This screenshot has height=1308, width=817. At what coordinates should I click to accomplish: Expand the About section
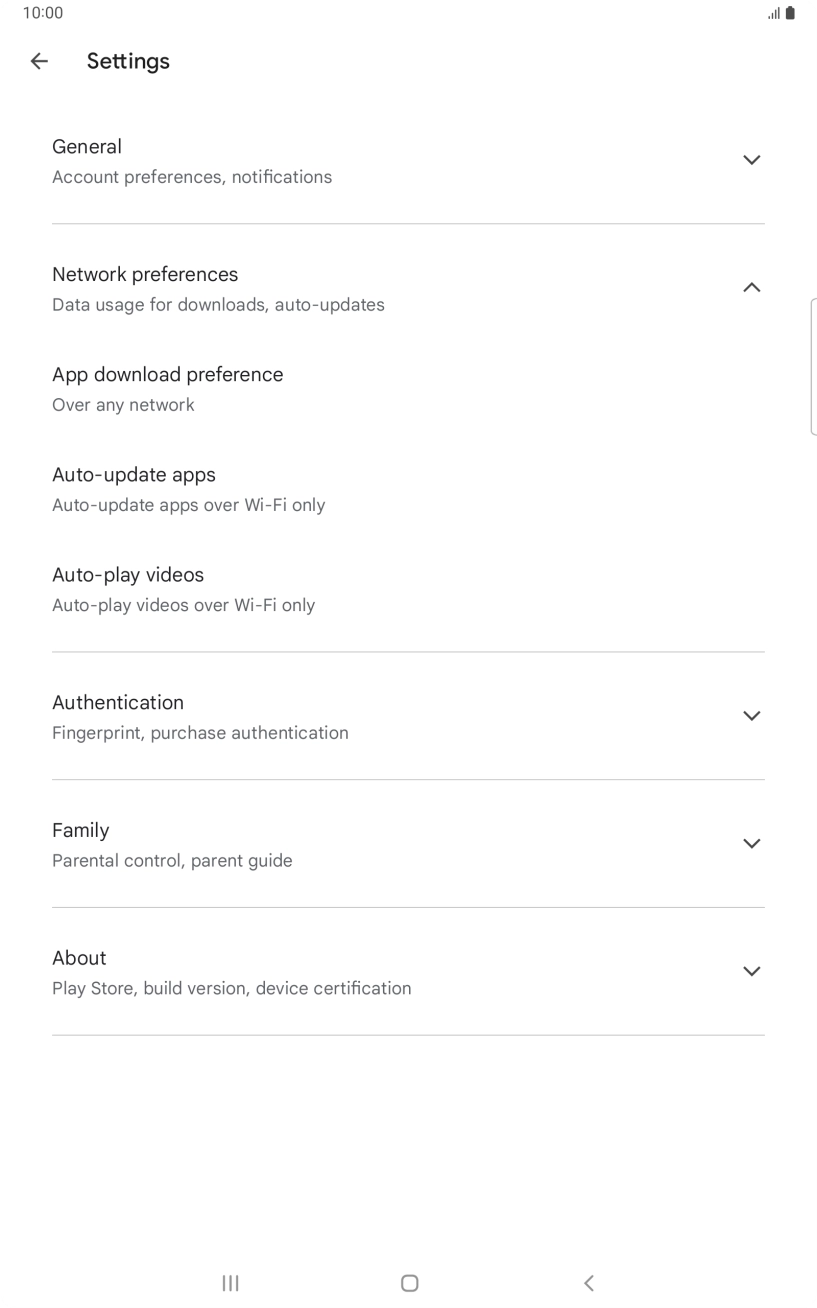(751, 971)
